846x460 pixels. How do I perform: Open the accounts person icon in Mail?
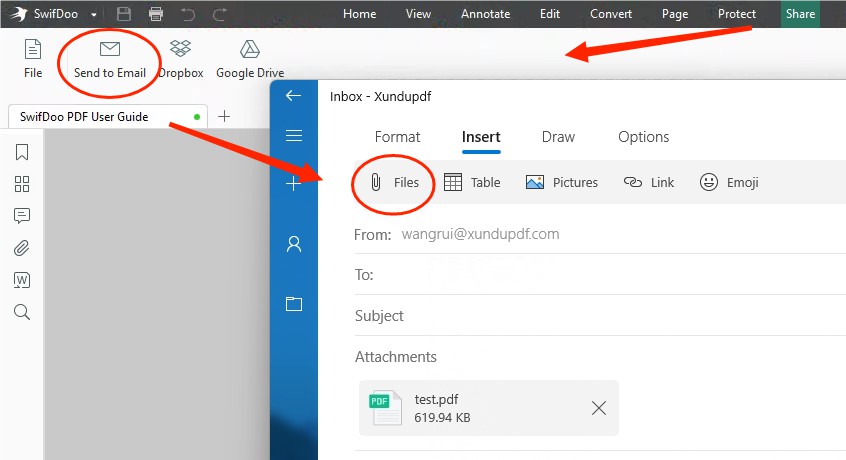[294, 244]
